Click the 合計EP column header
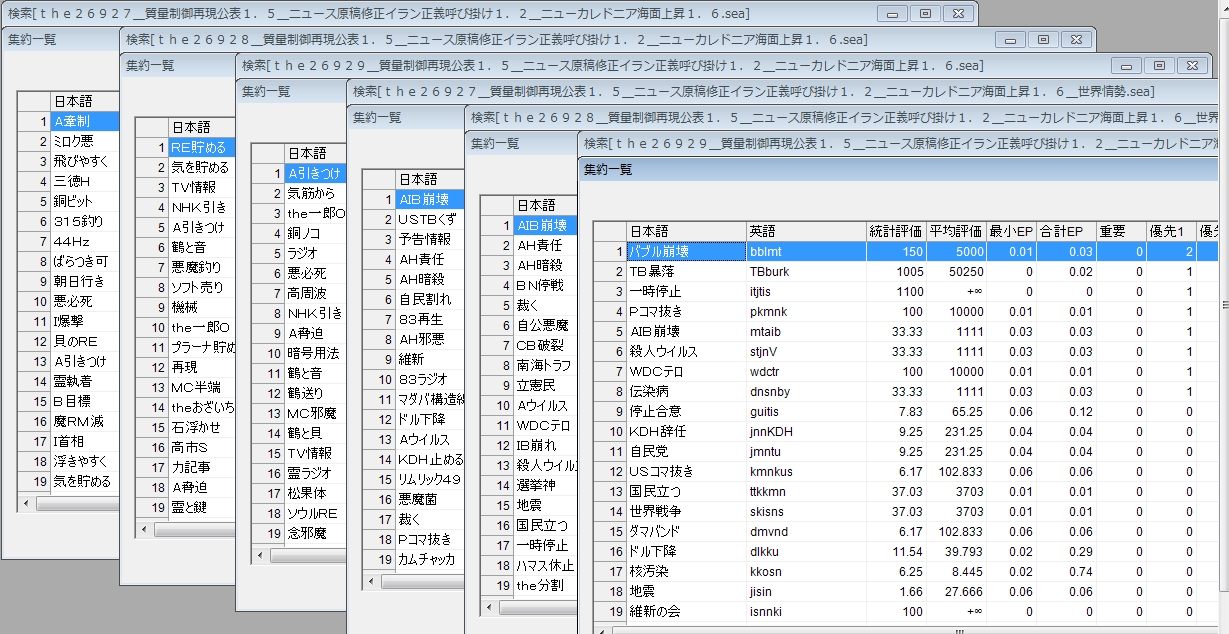The image size is (1229, 634). coord(1066,231)
